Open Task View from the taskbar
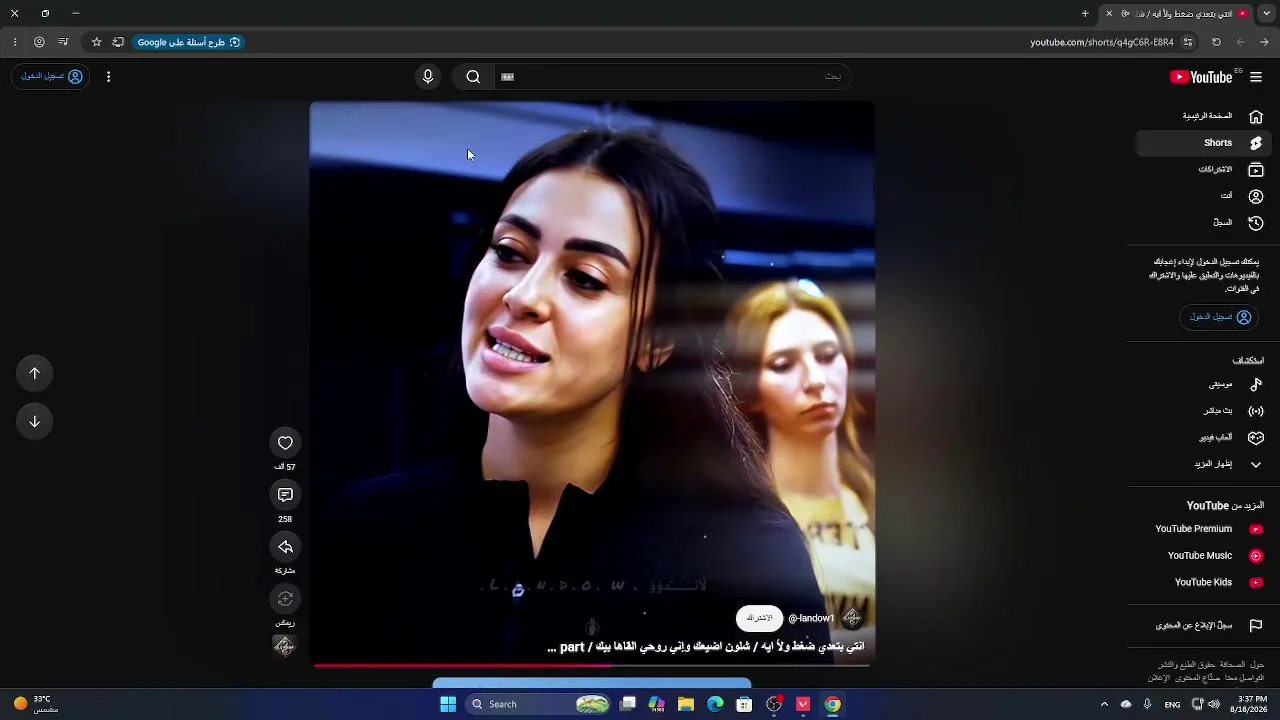Screen dimensions: 1280x720 (x=628, y=704)
